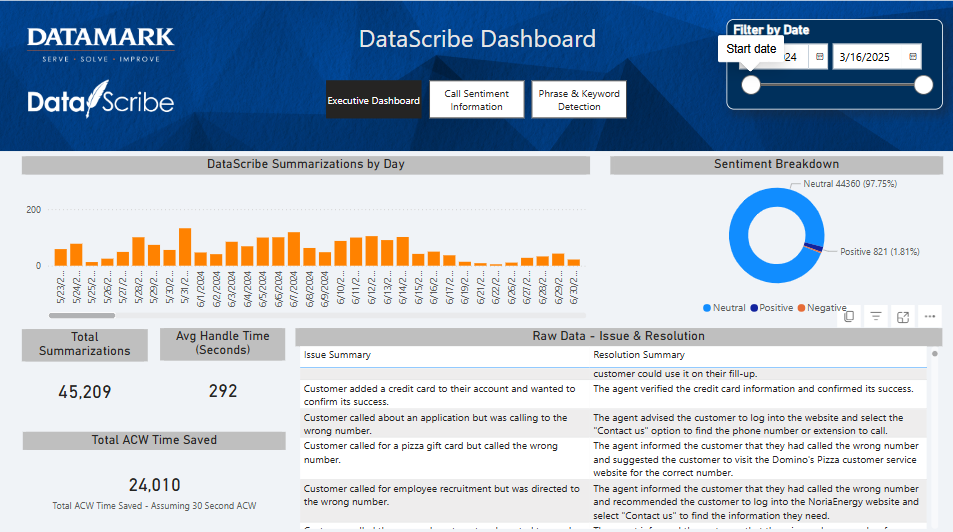
Task: Open the start date calendar picker icon
Action: (819, 57)
